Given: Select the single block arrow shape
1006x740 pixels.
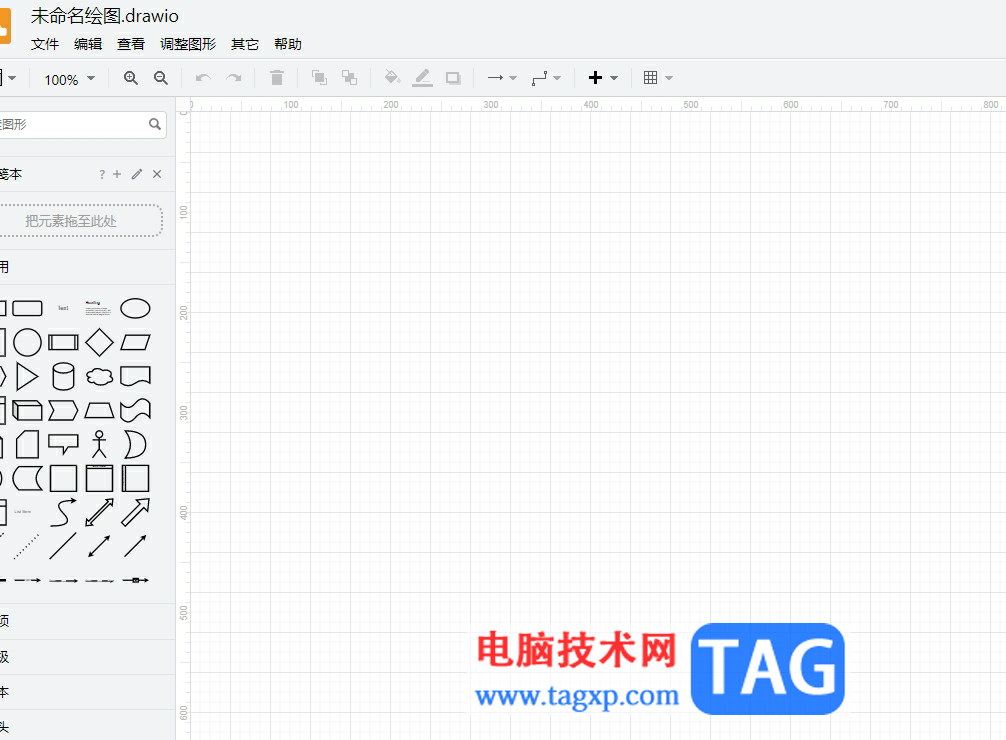Looking at the screenshot, I should (x=135, y=512).
